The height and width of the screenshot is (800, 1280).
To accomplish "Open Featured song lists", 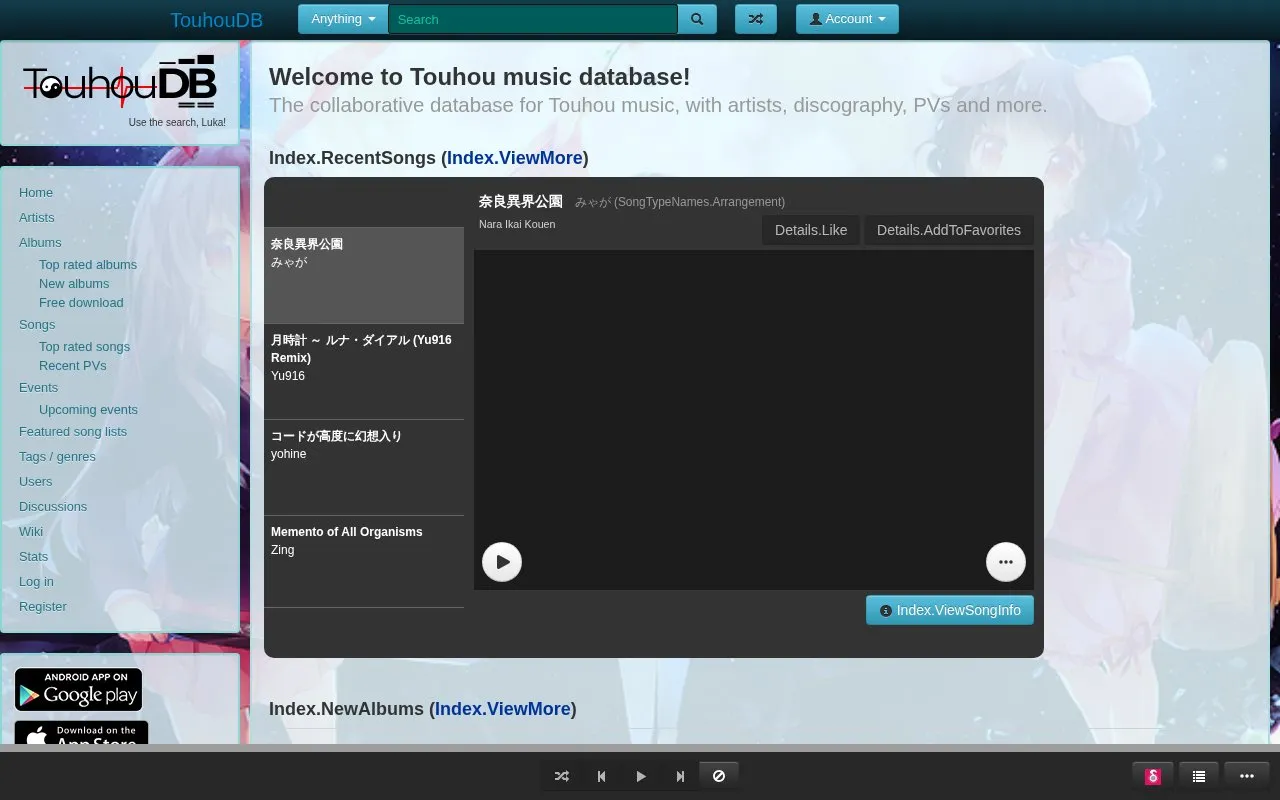I will point(73,432).
